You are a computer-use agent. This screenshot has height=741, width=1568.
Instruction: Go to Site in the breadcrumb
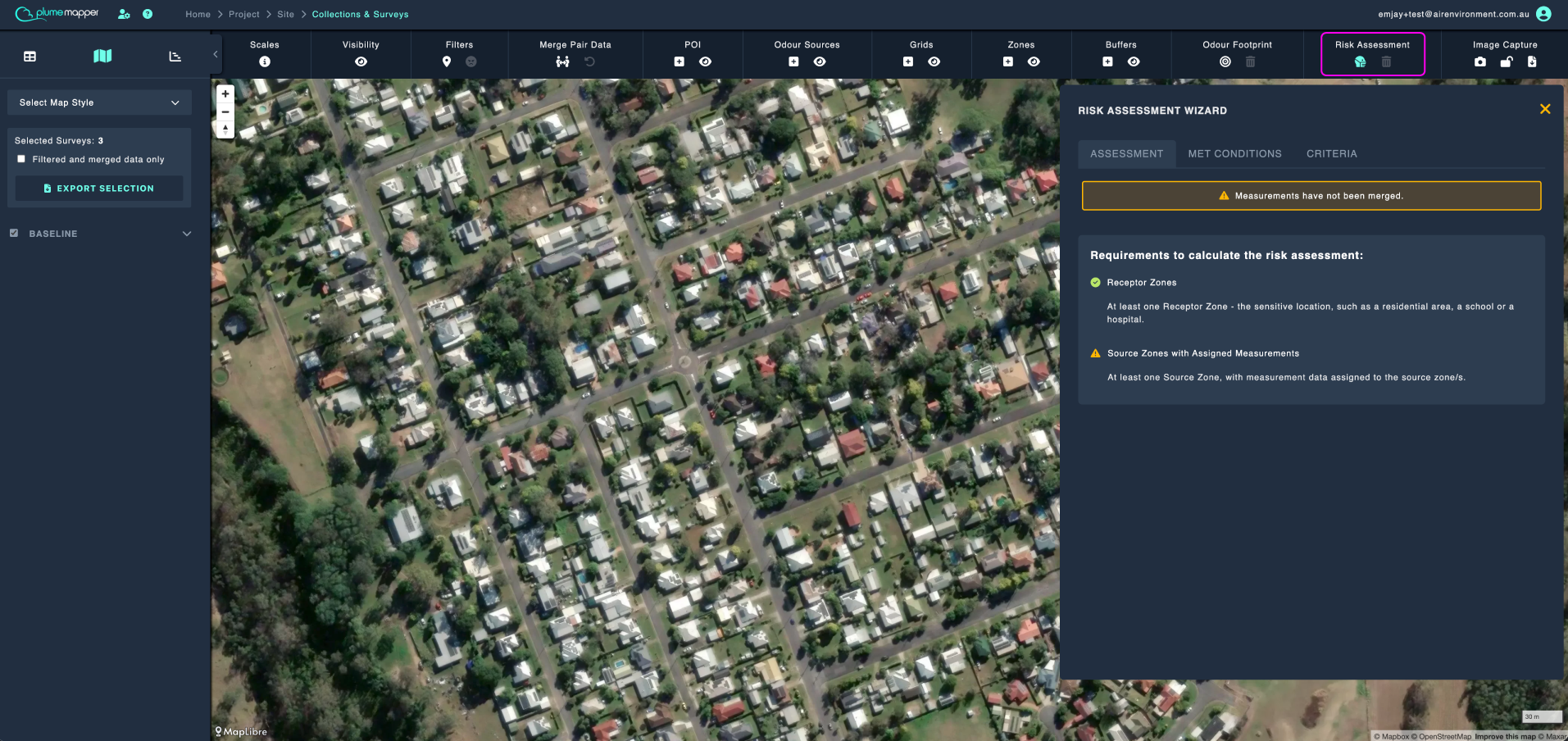(x=286, y=14)
